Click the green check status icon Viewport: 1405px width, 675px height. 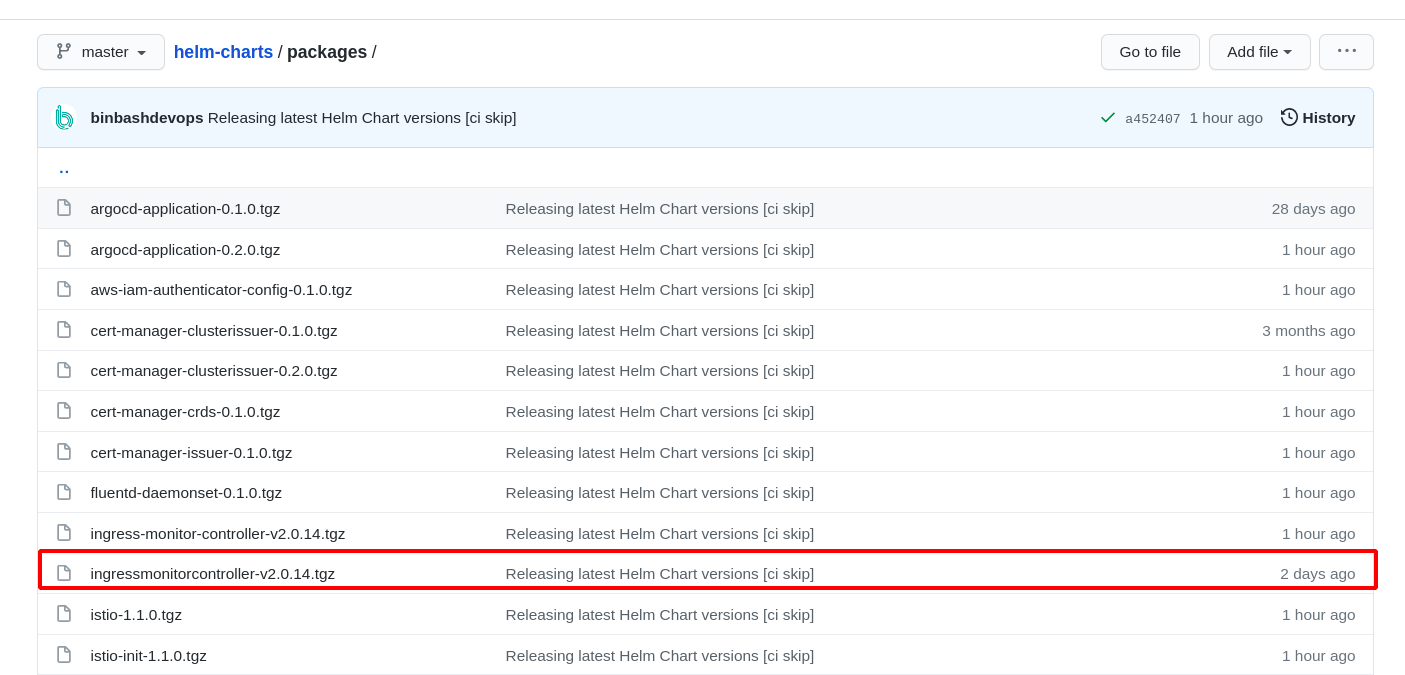tap(1107, 117)
